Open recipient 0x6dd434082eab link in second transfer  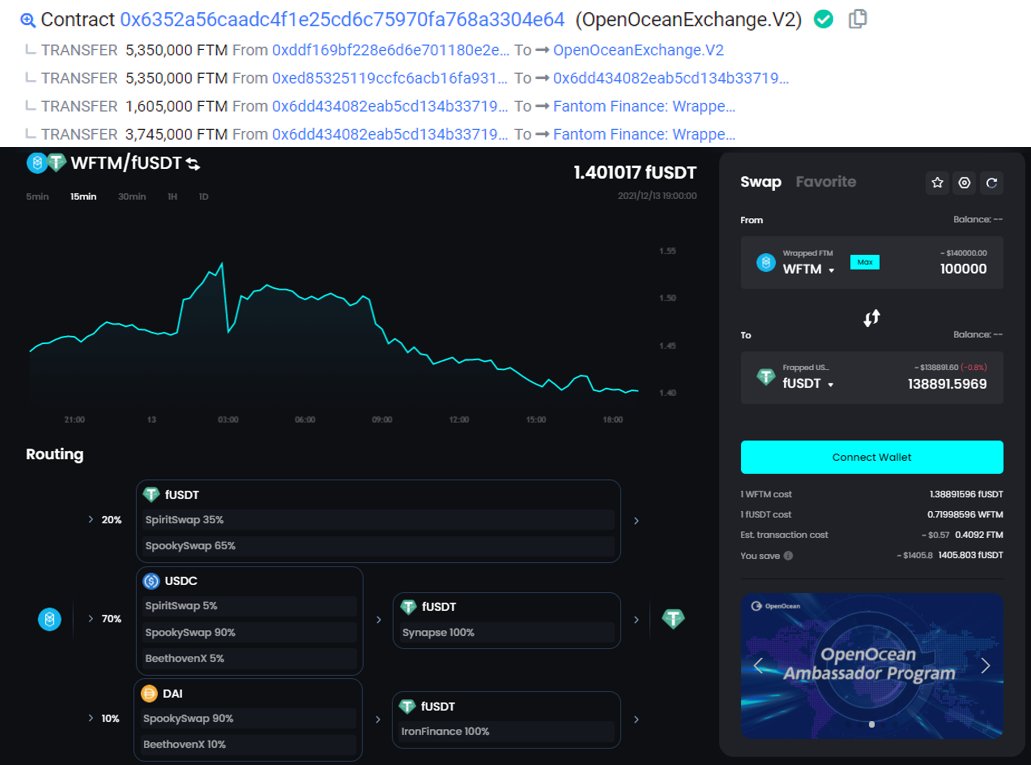point(671,78)
